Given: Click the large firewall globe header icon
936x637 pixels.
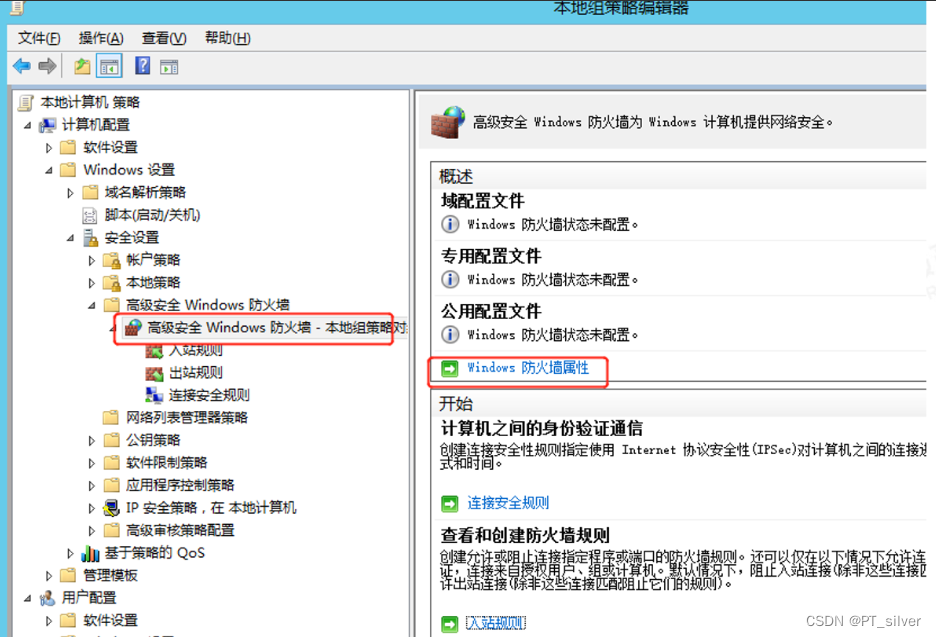Looking at the screenshot, I should point(448,122).
